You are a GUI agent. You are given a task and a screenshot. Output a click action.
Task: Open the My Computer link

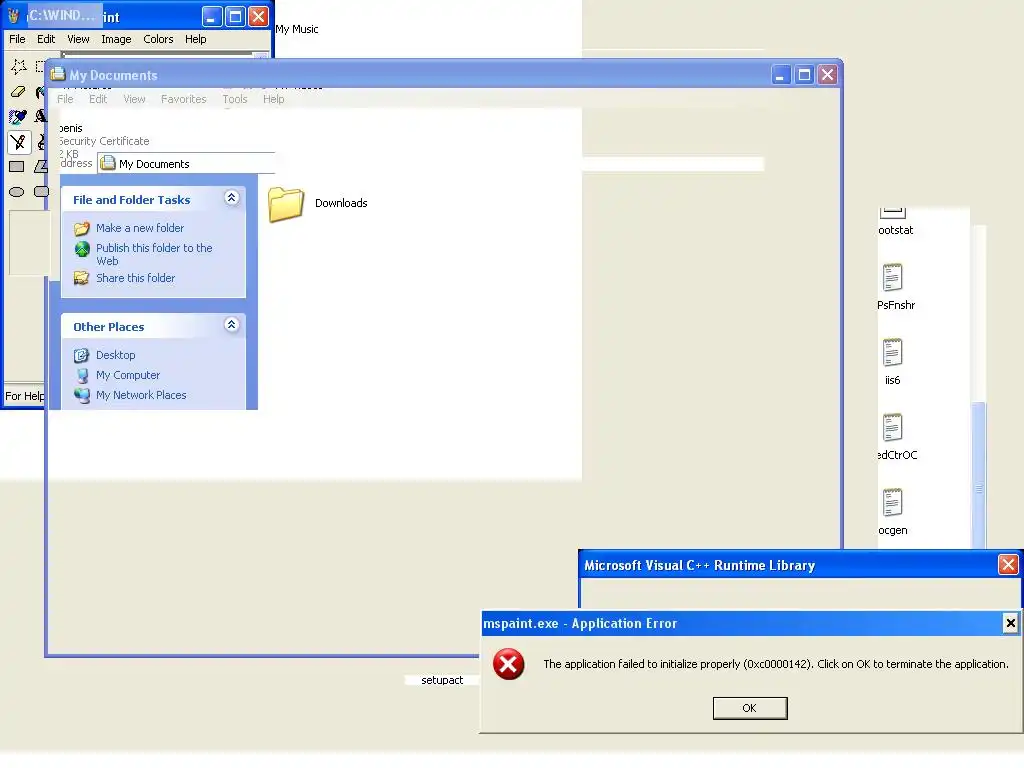(x=128, y=376)
